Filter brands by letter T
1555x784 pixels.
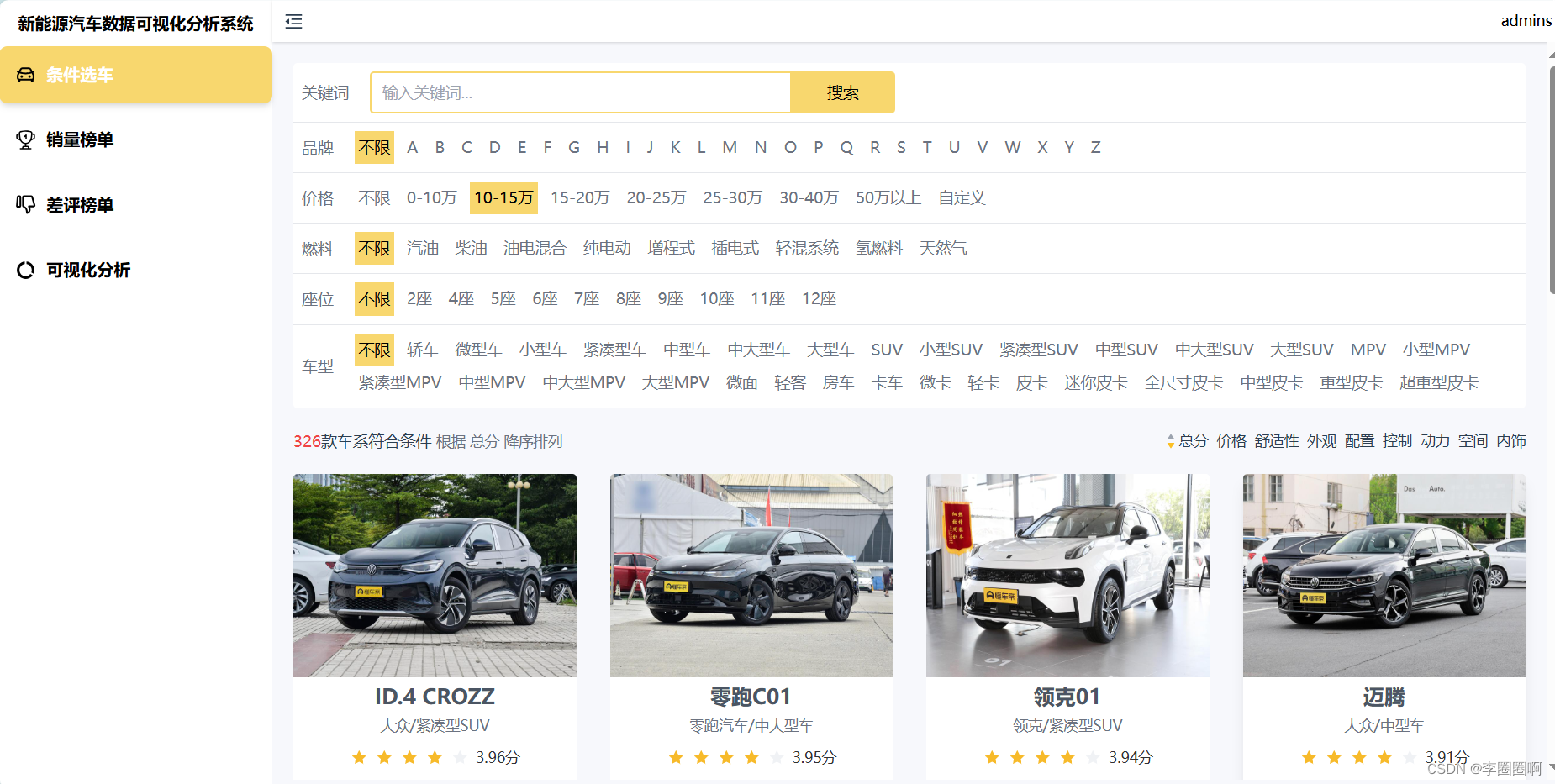pyautogui.click(x=927, y=148)
